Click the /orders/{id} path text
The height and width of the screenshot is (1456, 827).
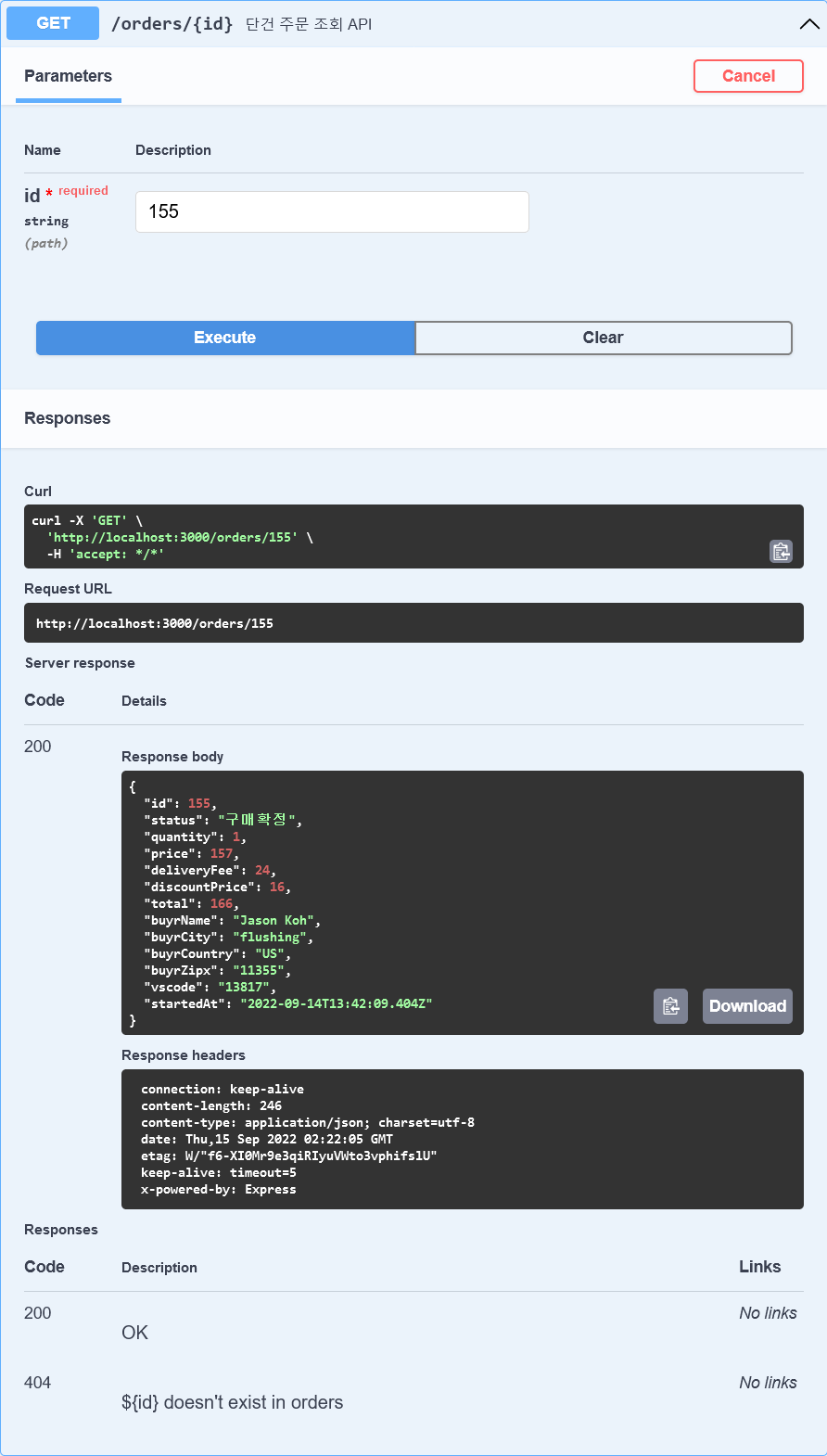(172, 23)
